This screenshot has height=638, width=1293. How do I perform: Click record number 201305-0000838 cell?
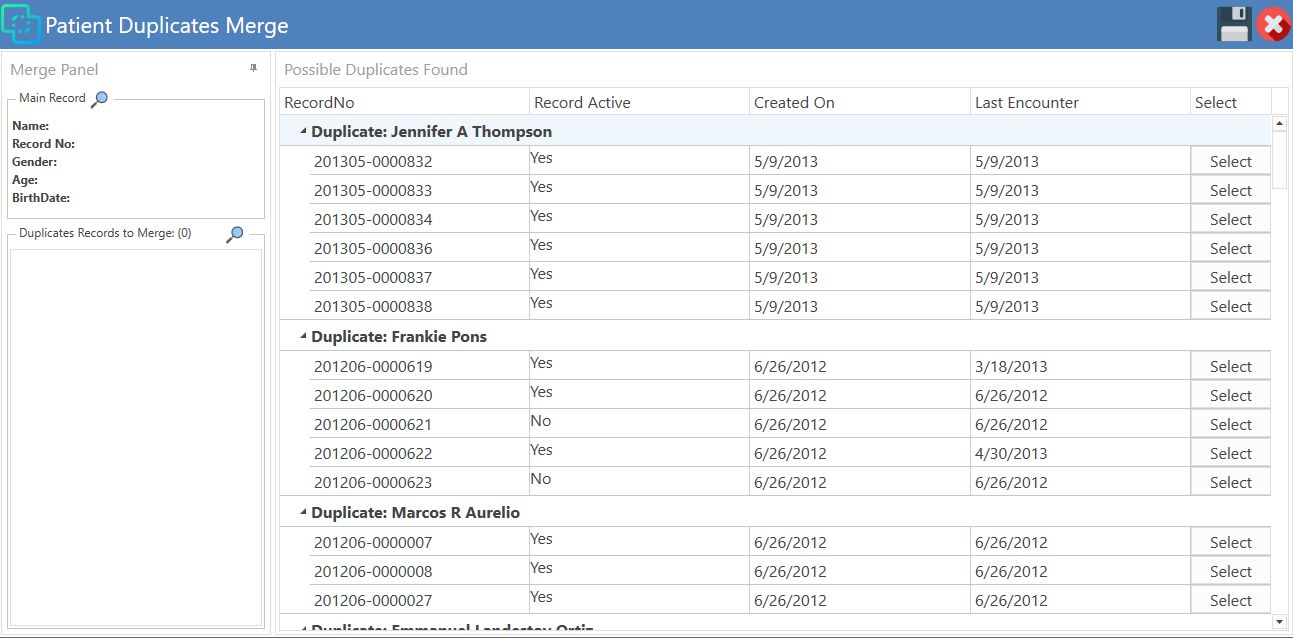point(419,306)
